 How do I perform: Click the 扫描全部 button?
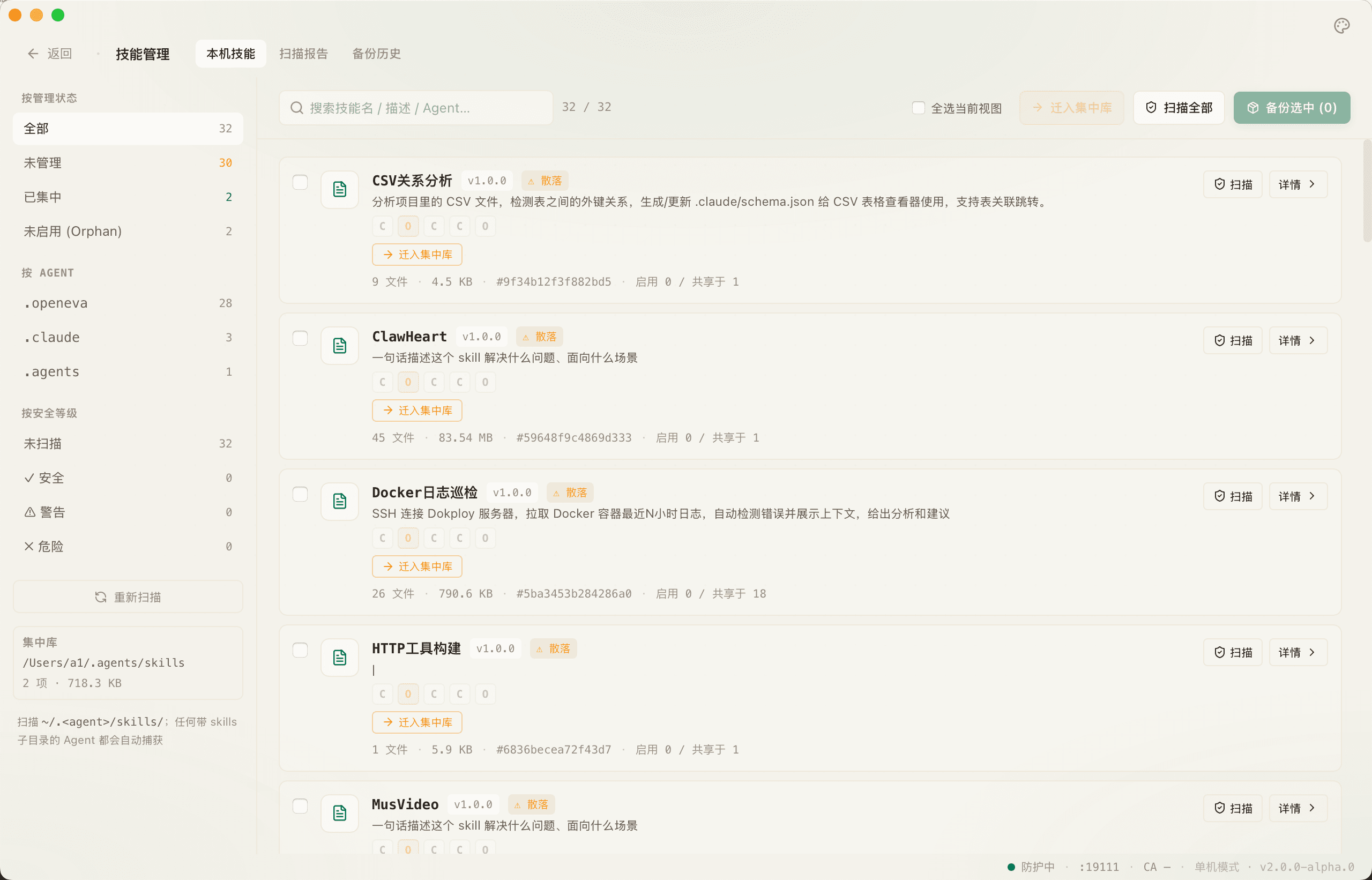click(x=1179, y=107)
